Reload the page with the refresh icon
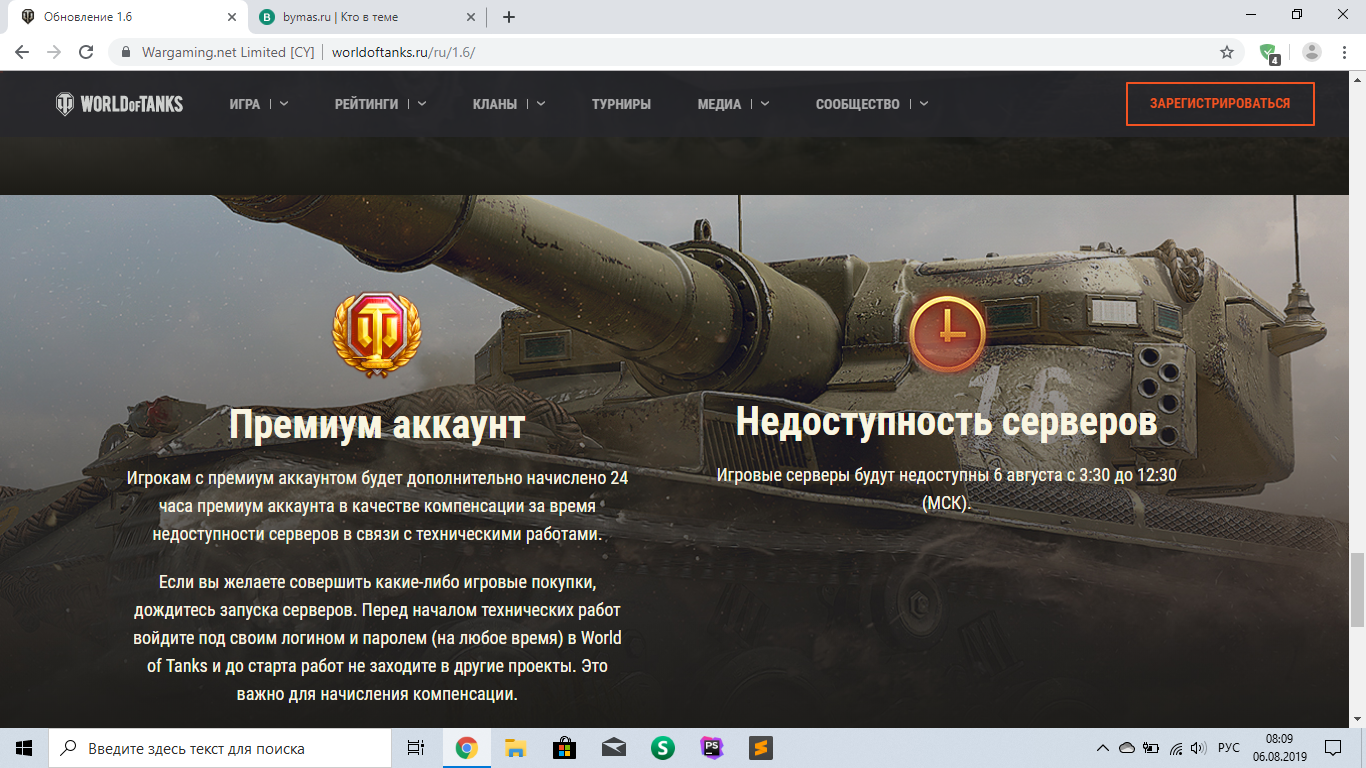The height and width of the screenshot is (768, 1366). point(86,52)
